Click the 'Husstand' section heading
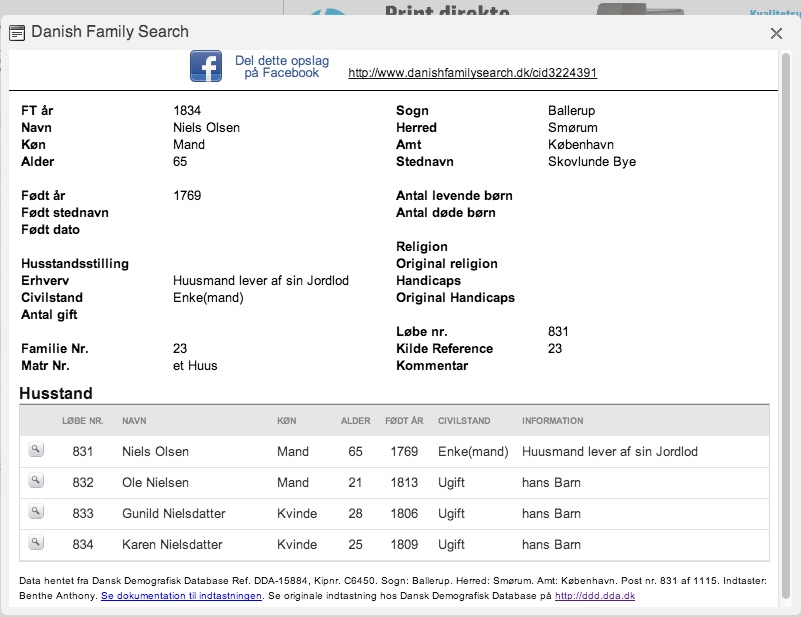Viewport: 801px width, 617px height. 56,393
